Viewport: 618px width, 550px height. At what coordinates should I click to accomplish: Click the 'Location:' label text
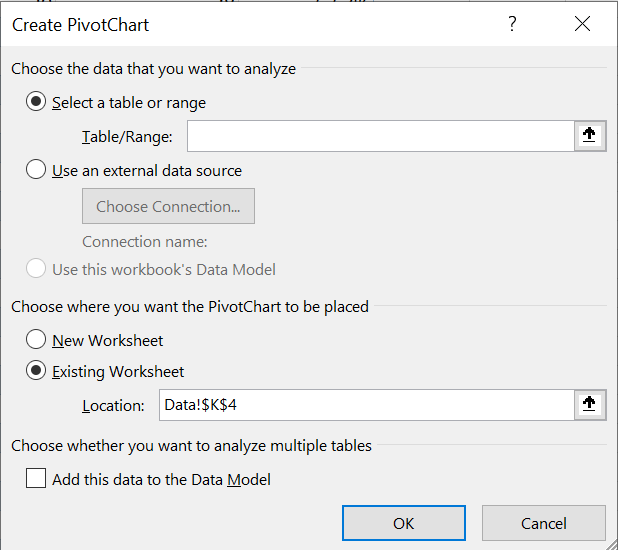(x=114, y=405)
